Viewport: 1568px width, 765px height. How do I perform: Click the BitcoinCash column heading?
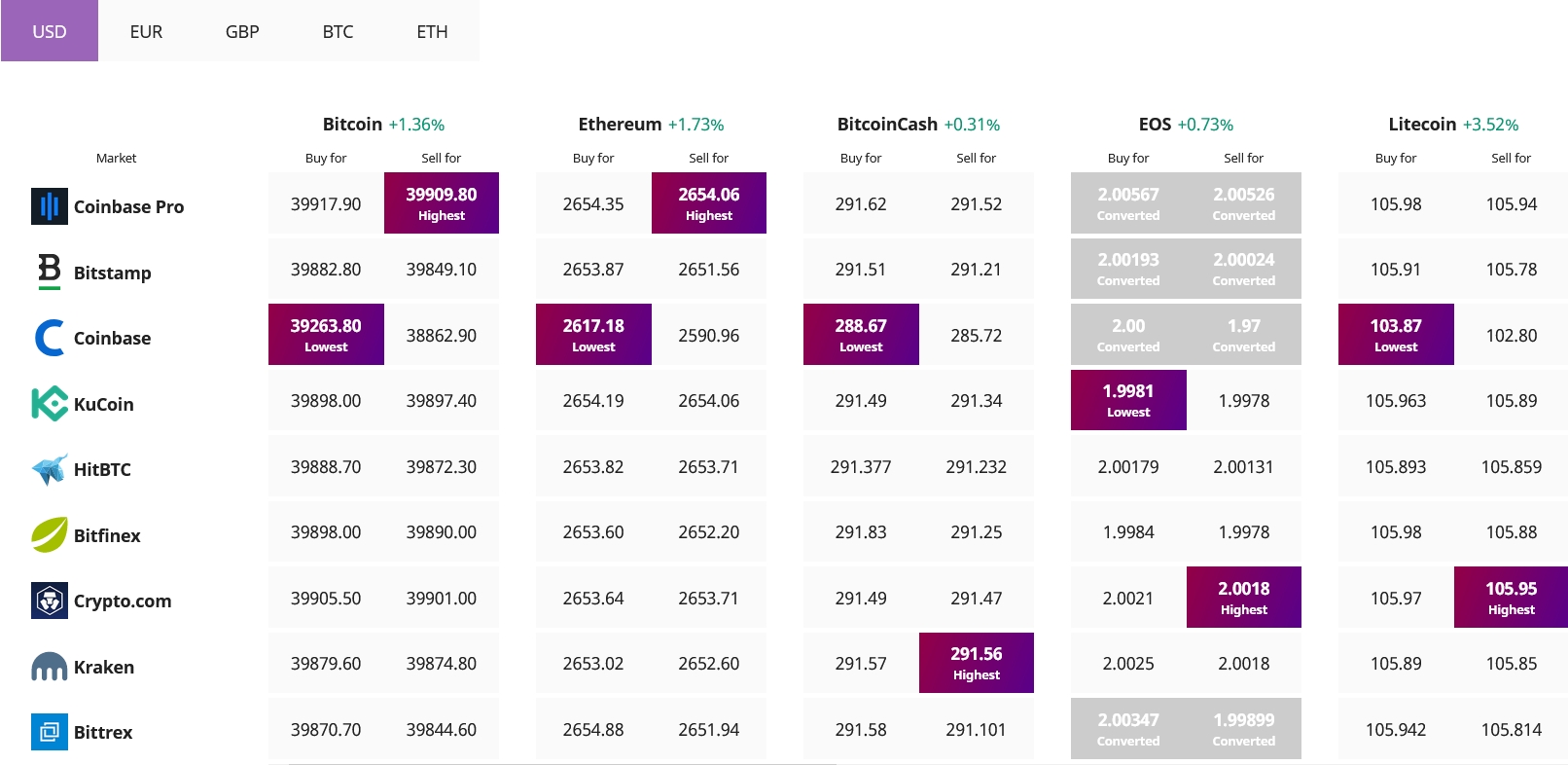887,124
